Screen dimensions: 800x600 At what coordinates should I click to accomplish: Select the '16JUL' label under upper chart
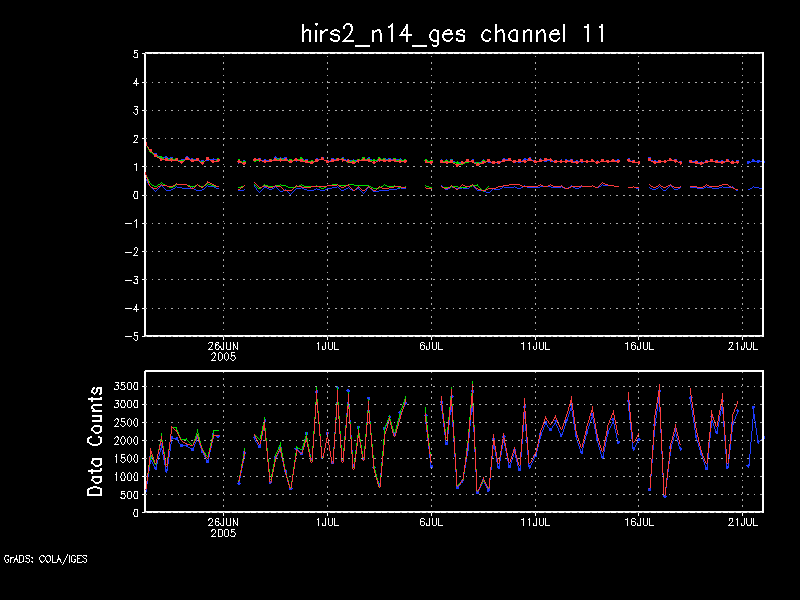(639, 346)
